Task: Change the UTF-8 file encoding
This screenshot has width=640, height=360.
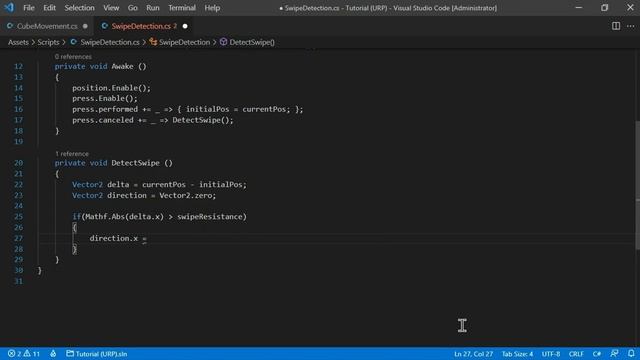Action: [x=551, y=354]
